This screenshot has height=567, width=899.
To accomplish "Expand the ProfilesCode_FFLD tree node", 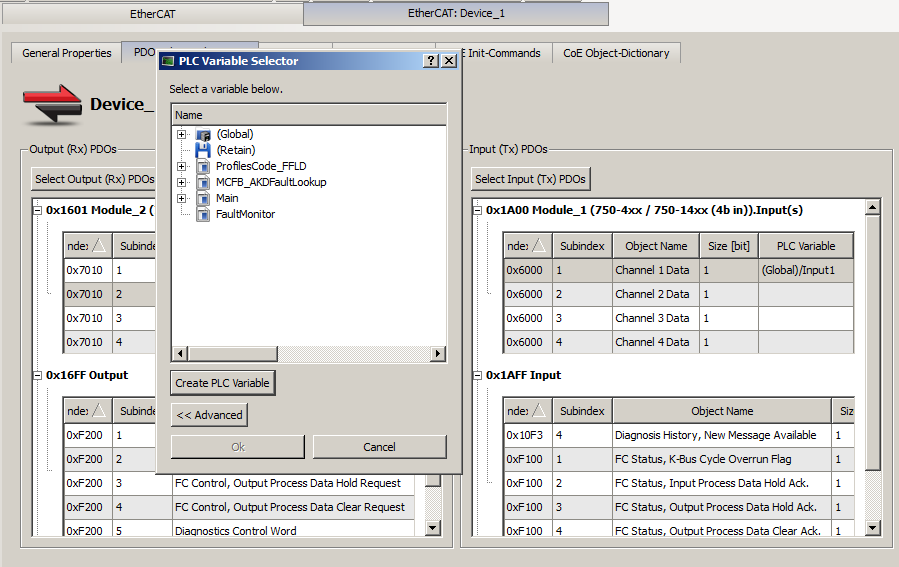I will coord(182,167).
